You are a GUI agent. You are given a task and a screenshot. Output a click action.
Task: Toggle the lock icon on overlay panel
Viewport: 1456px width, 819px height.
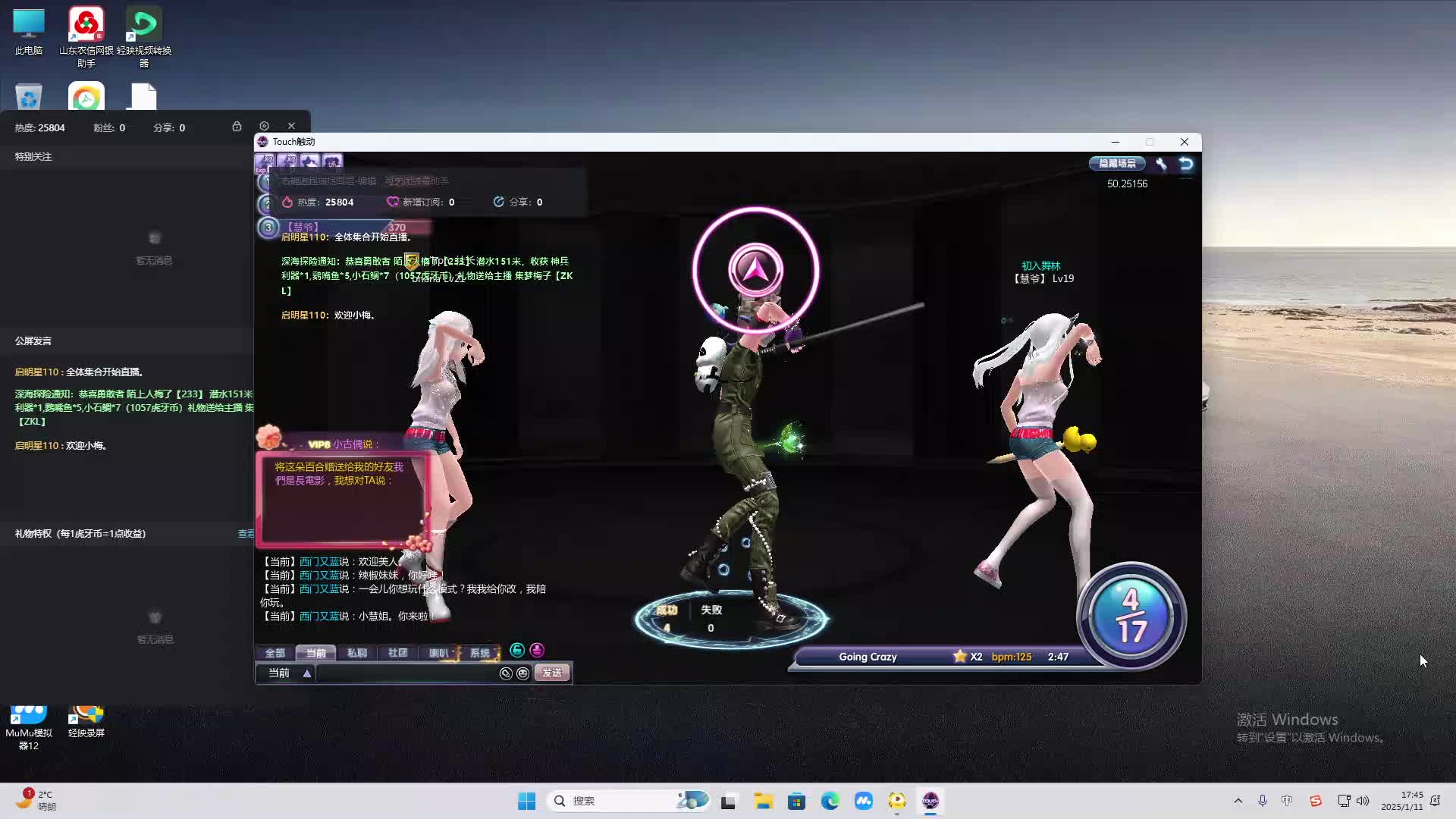(x=237, y=126)
